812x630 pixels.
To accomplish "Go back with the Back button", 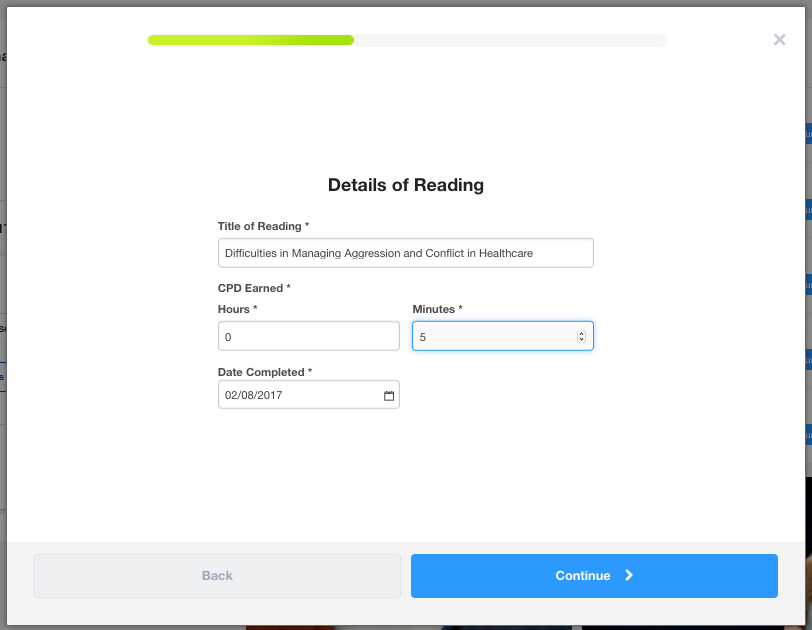I will point(218,576).
